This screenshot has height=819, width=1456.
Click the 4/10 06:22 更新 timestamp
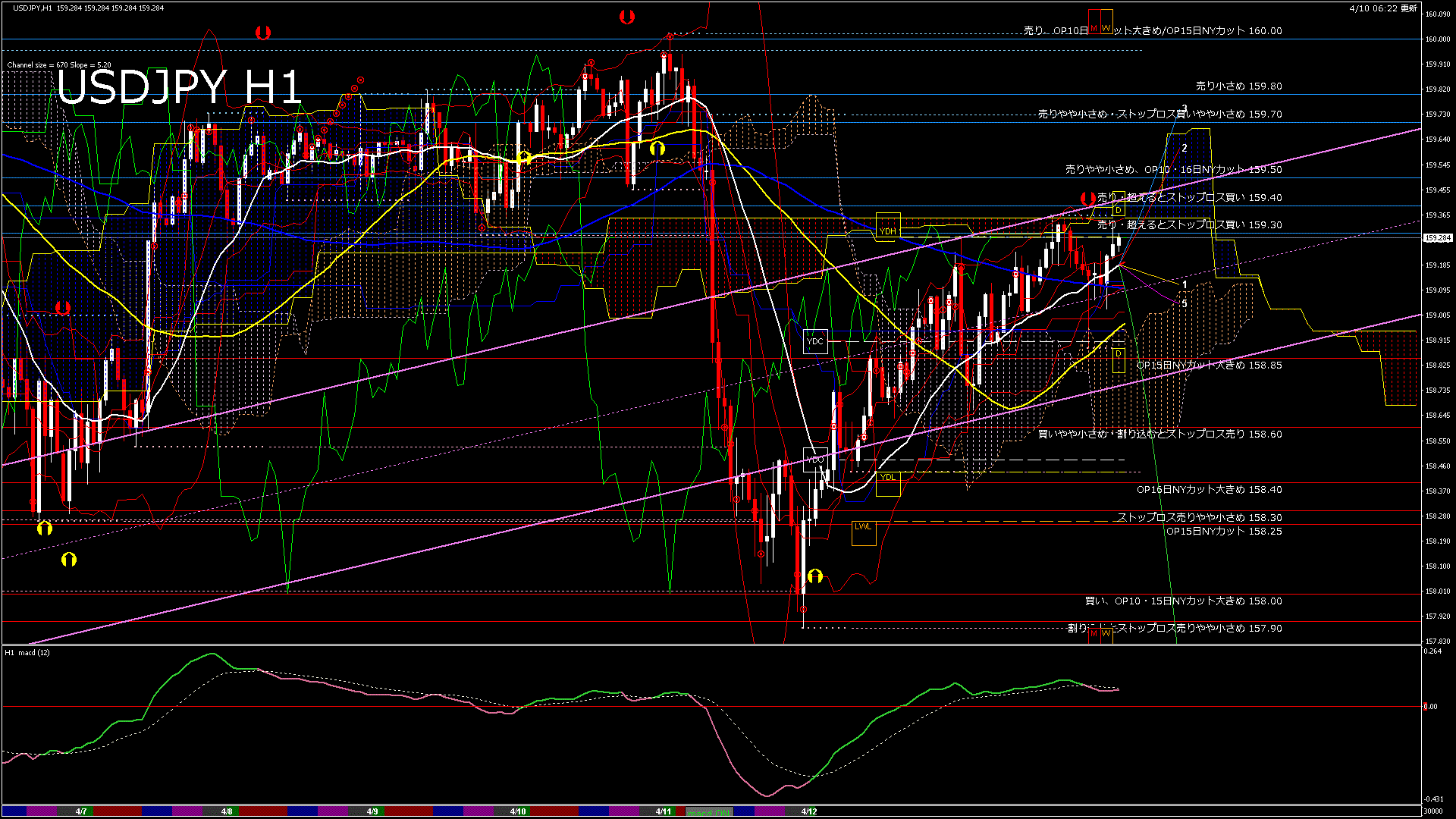(x=1383, y=8)
